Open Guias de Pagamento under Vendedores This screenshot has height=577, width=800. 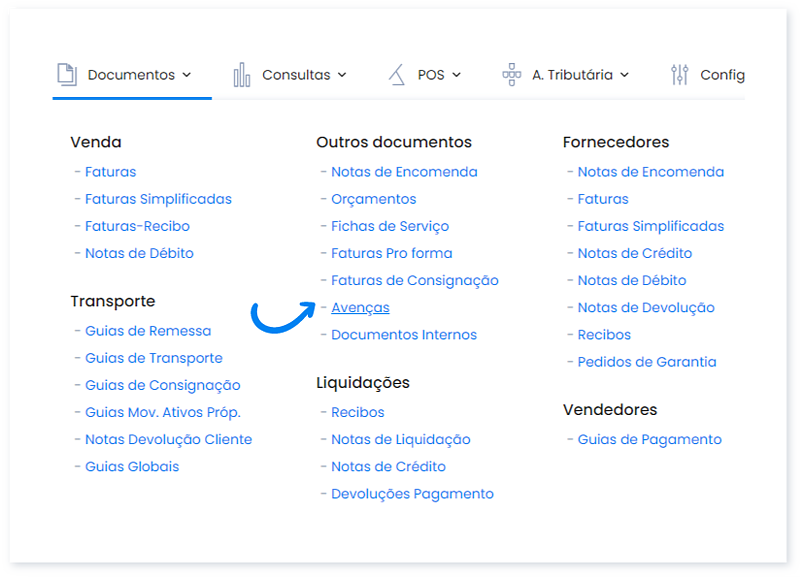[x=649, y=439]
